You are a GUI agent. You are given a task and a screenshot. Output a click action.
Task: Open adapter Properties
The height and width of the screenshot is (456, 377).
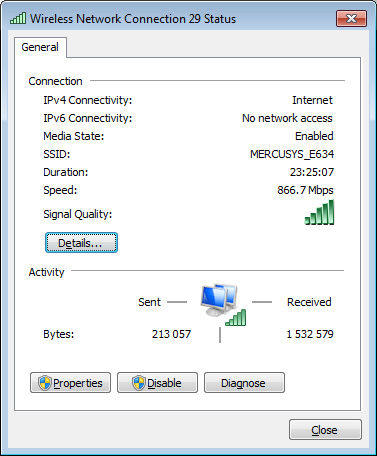tap(70, 383)
